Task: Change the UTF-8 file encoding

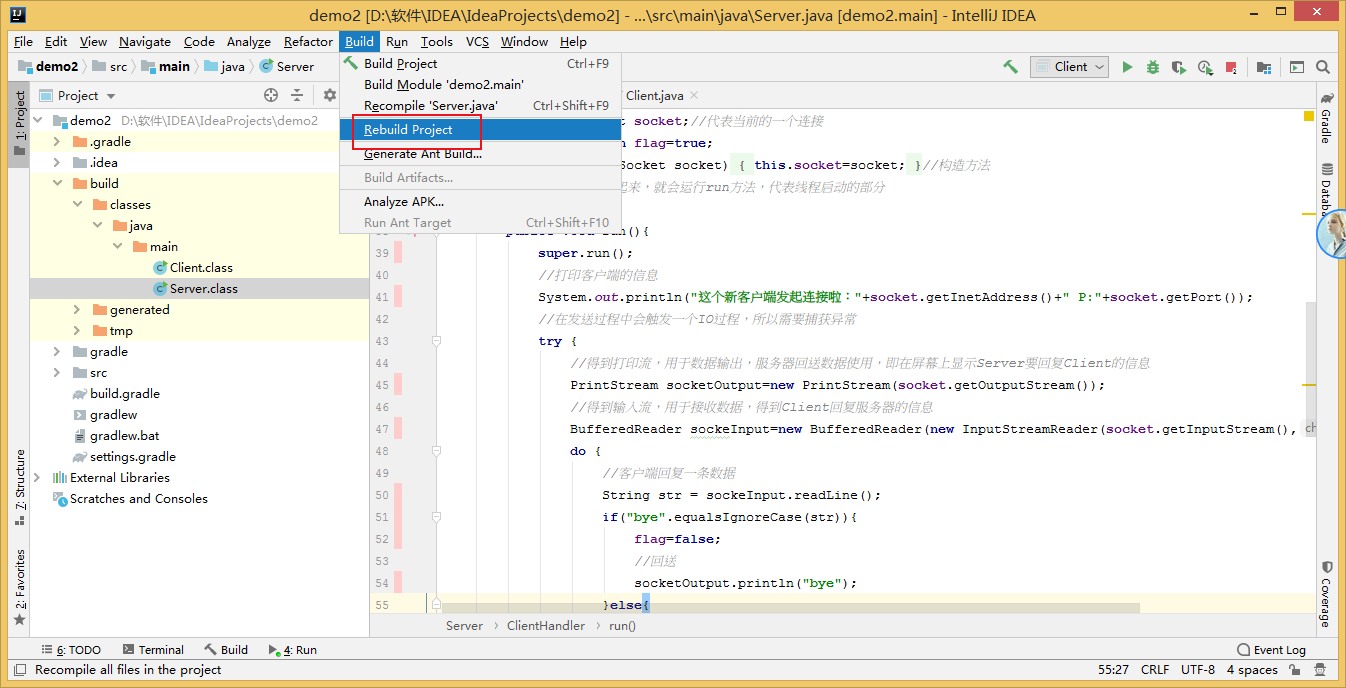Action: (1197, 670)
